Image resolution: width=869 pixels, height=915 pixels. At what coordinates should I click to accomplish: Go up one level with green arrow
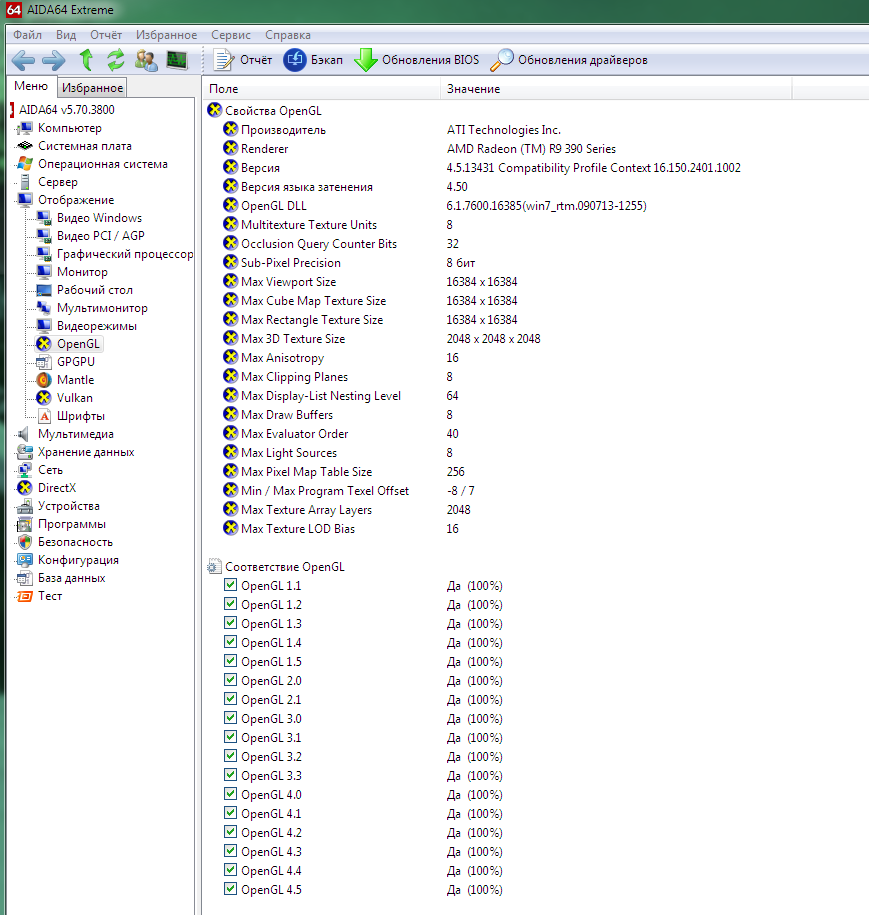[86, 60]
